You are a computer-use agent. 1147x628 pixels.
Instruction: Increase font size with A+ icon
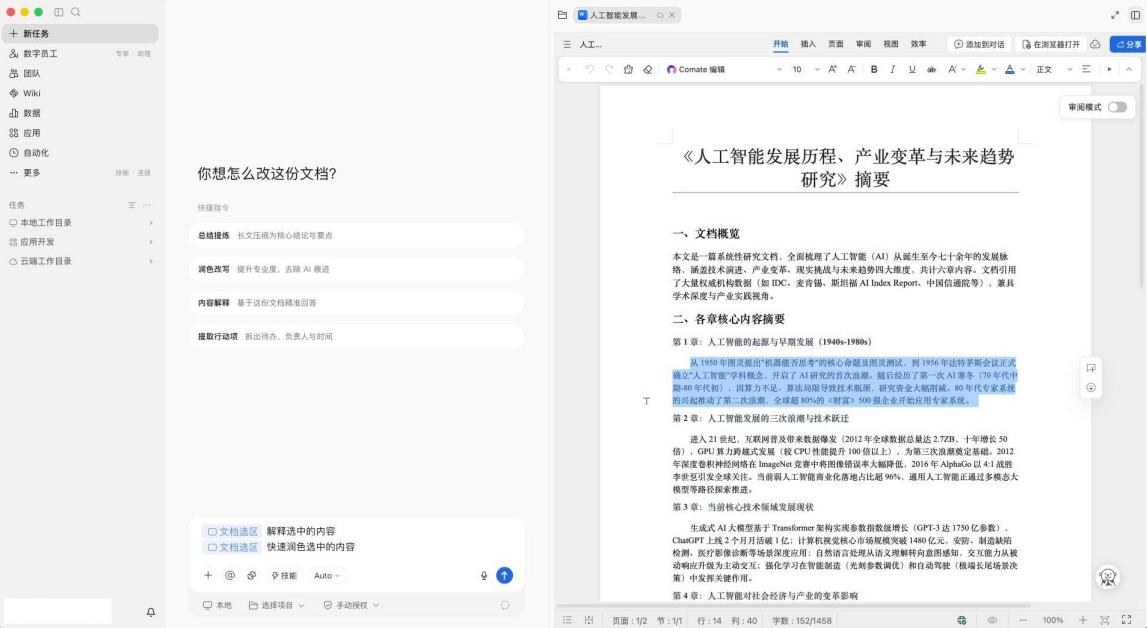pos(832,69)
